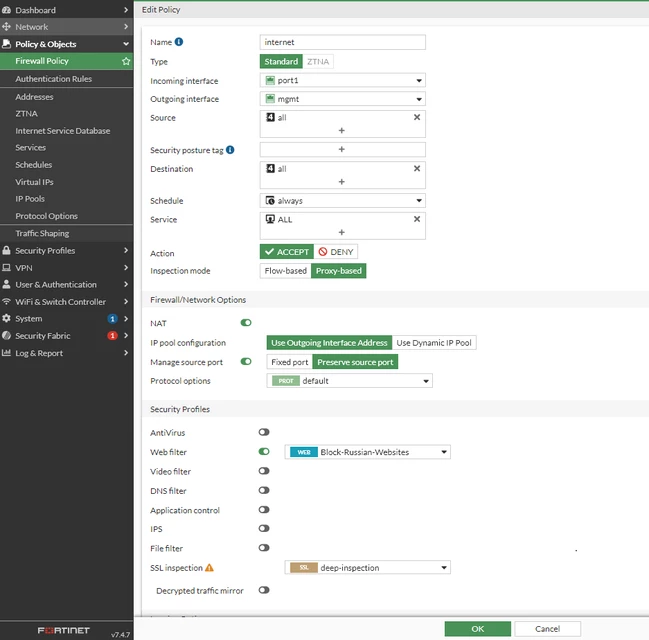The image size is (649, 640).
Task: Click the Security Fabric icon
Action: click(6, 336)
